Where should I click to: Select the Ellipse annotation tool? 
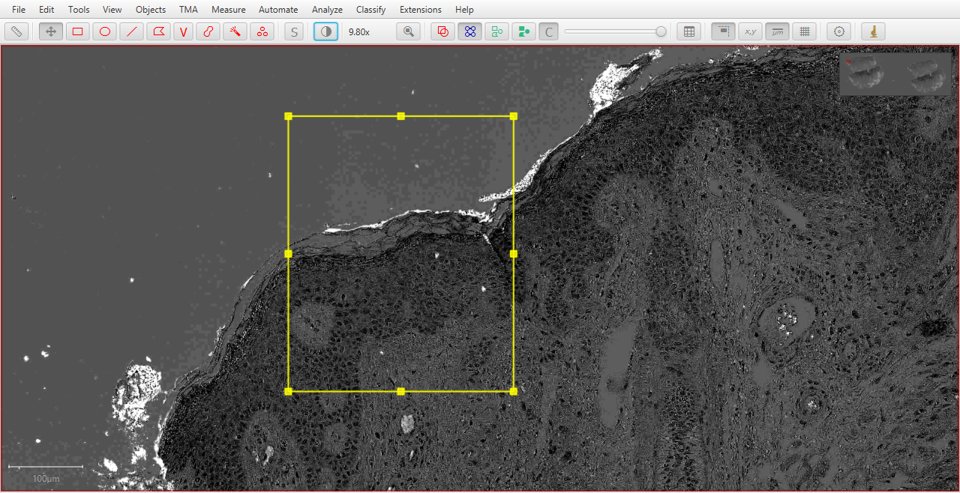tap(105, 31)
